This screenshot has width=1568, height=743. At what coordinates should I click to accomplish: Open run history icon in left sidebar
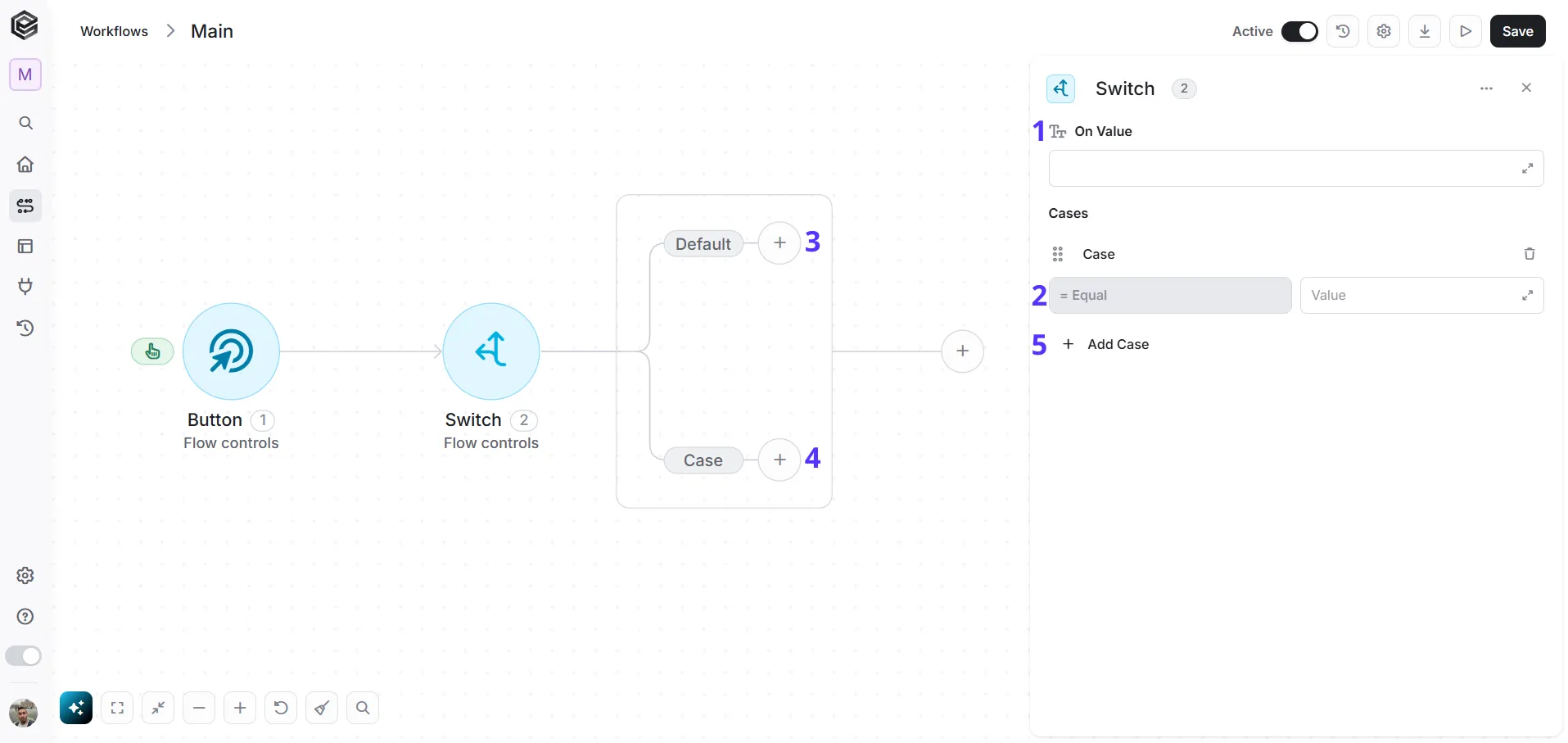tap(25, 328)
